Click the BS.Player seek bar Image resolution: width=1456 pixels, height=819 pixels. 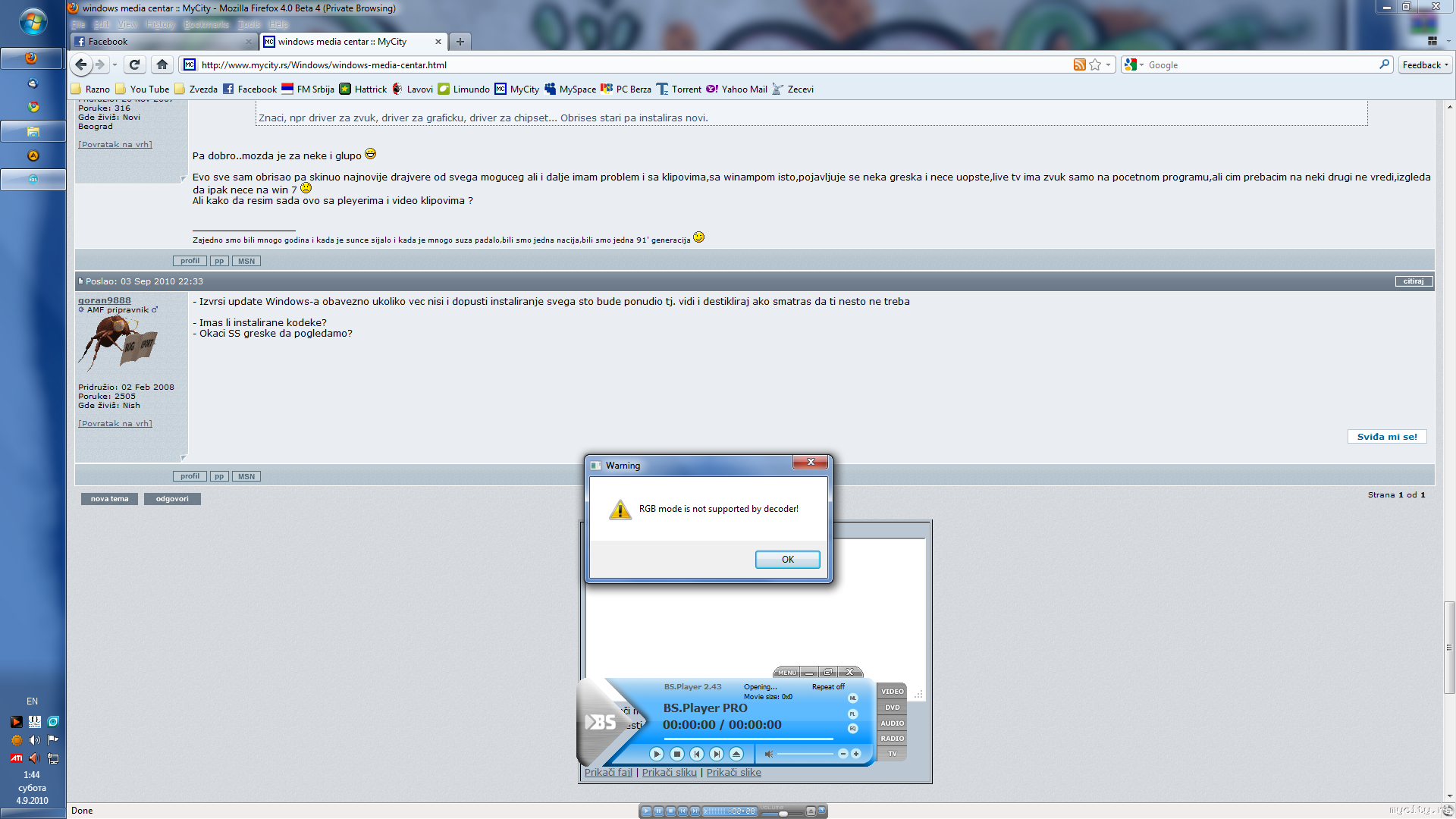point(748,739)
